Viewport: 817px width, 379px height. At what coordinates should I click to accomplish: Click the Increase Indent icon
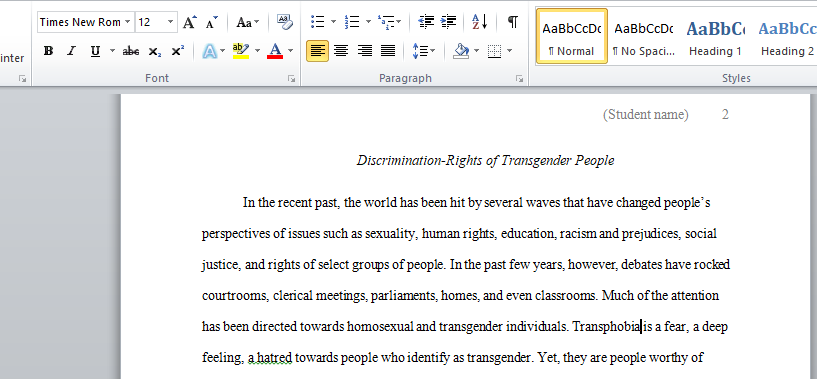448,22
